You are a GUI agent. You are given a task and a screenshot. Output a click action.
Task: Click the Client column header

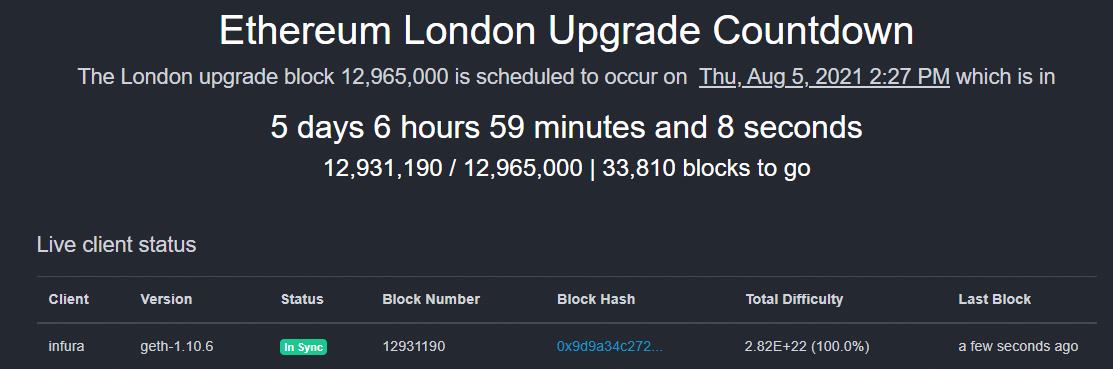[x=69, y=299]
